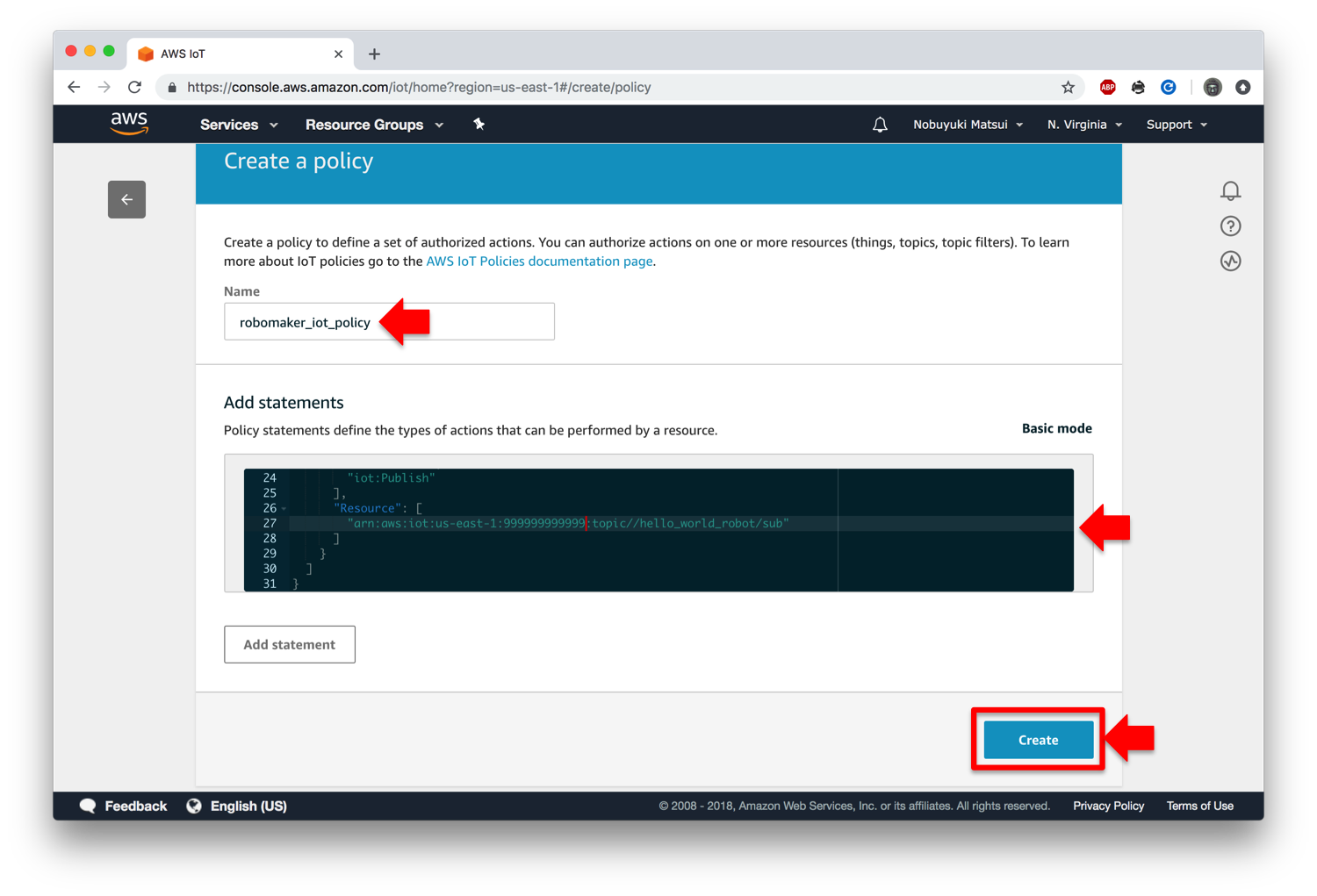Open notifications via the bell icon in navbar
Image resolution: width=1317 pixels, height=896 pixels.
pyautogui.click(x=880, y=124)
